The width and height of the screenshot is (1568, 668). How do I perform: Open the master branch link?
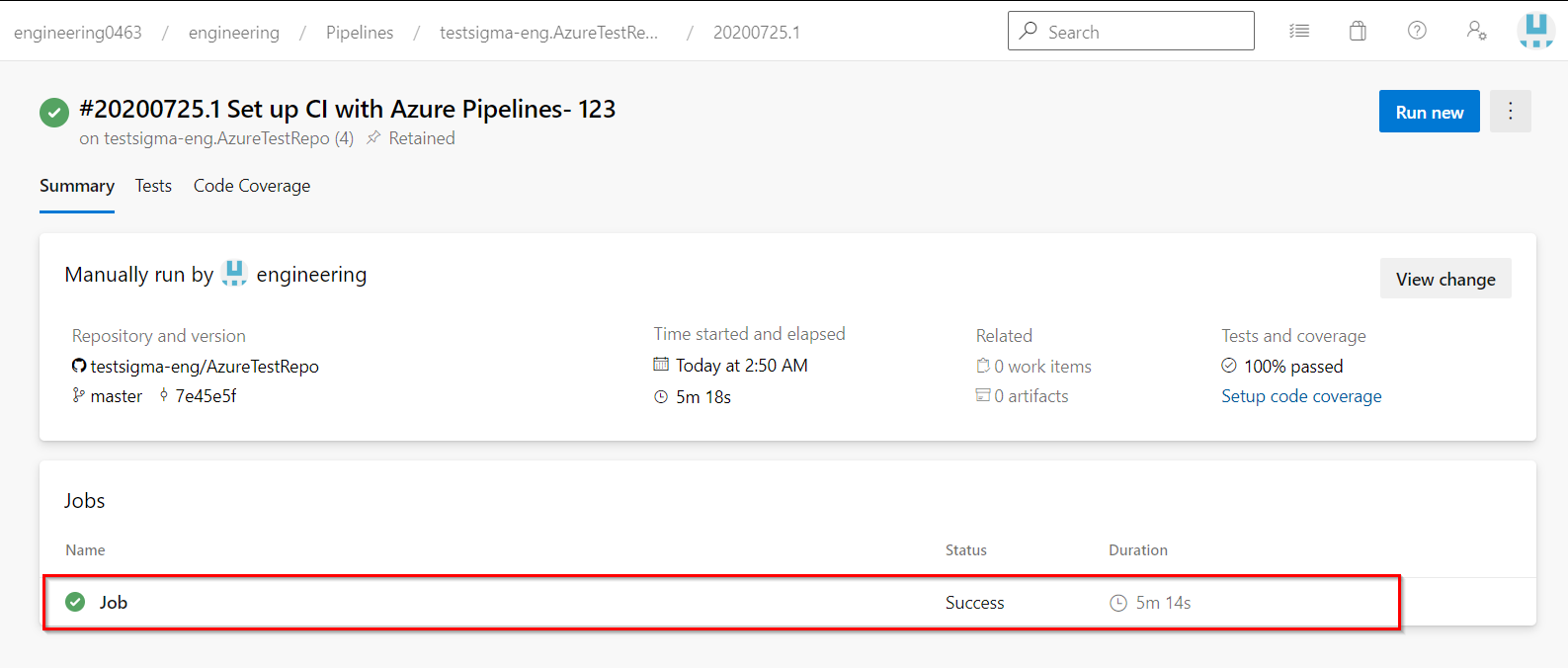pos(117,396)
